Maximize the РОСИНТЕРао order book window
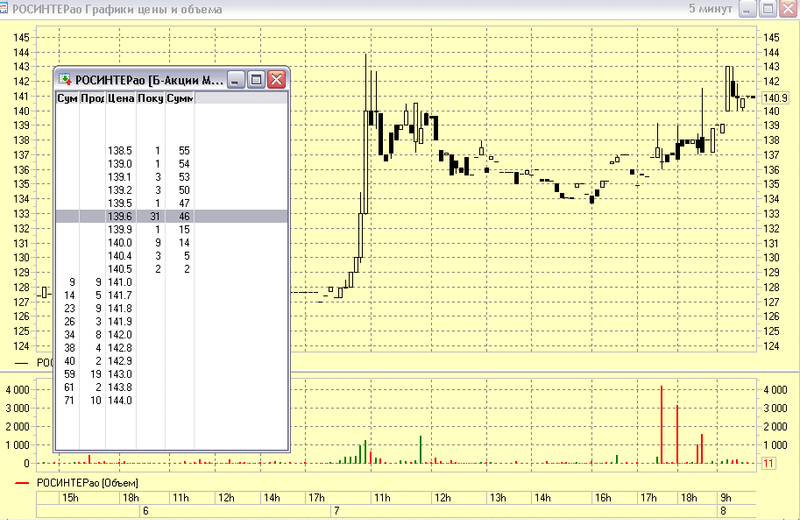Viewport: 800px width, 520px height. [256, 80]
